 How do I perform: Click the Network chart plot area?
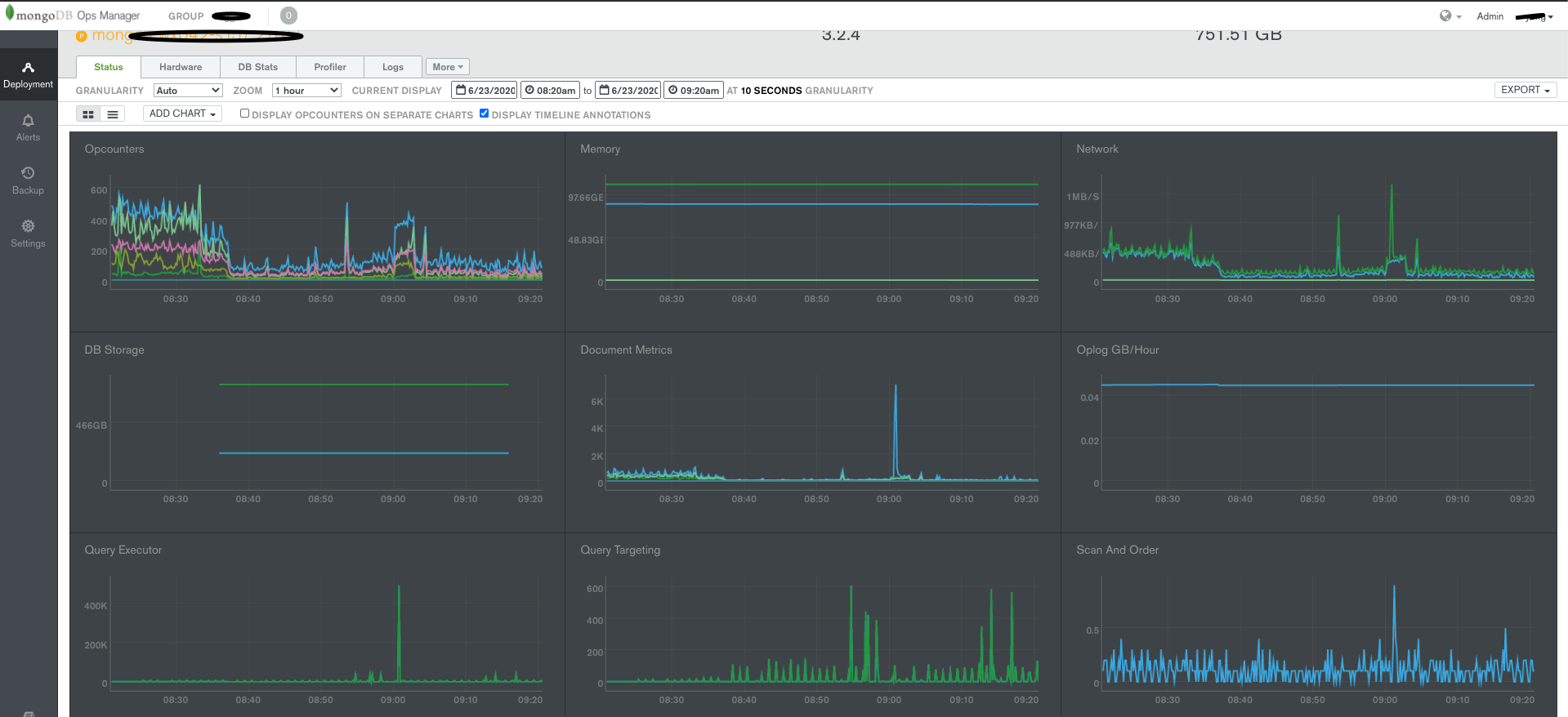coord(1318,231)
